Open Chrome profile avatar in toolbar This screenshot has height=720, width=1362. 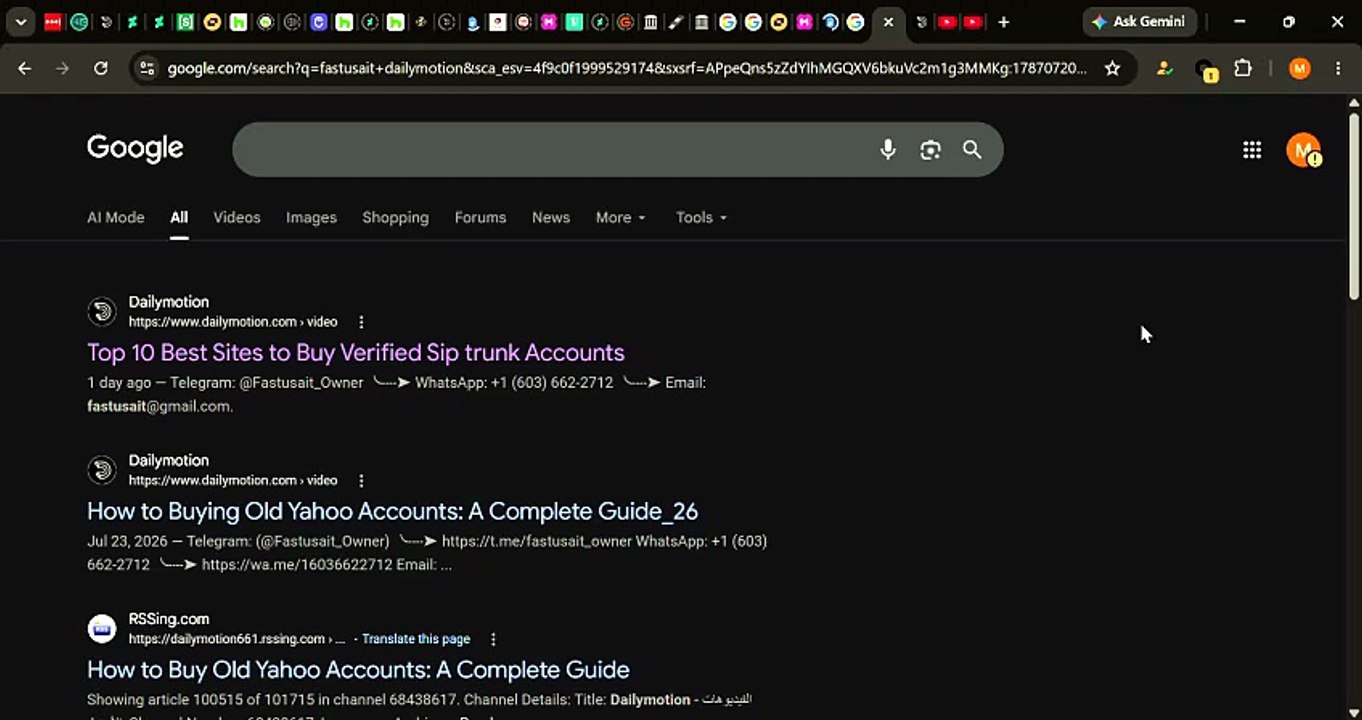tap(1299, 68)
